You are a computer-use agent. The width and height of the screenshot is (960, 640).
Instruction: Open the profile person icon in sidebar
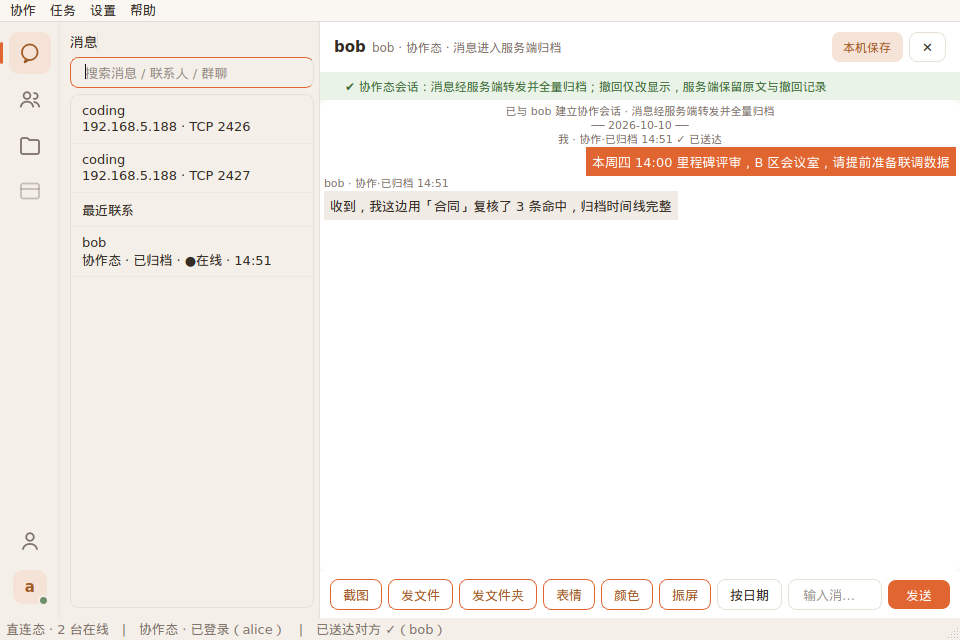tap(29, 541)
